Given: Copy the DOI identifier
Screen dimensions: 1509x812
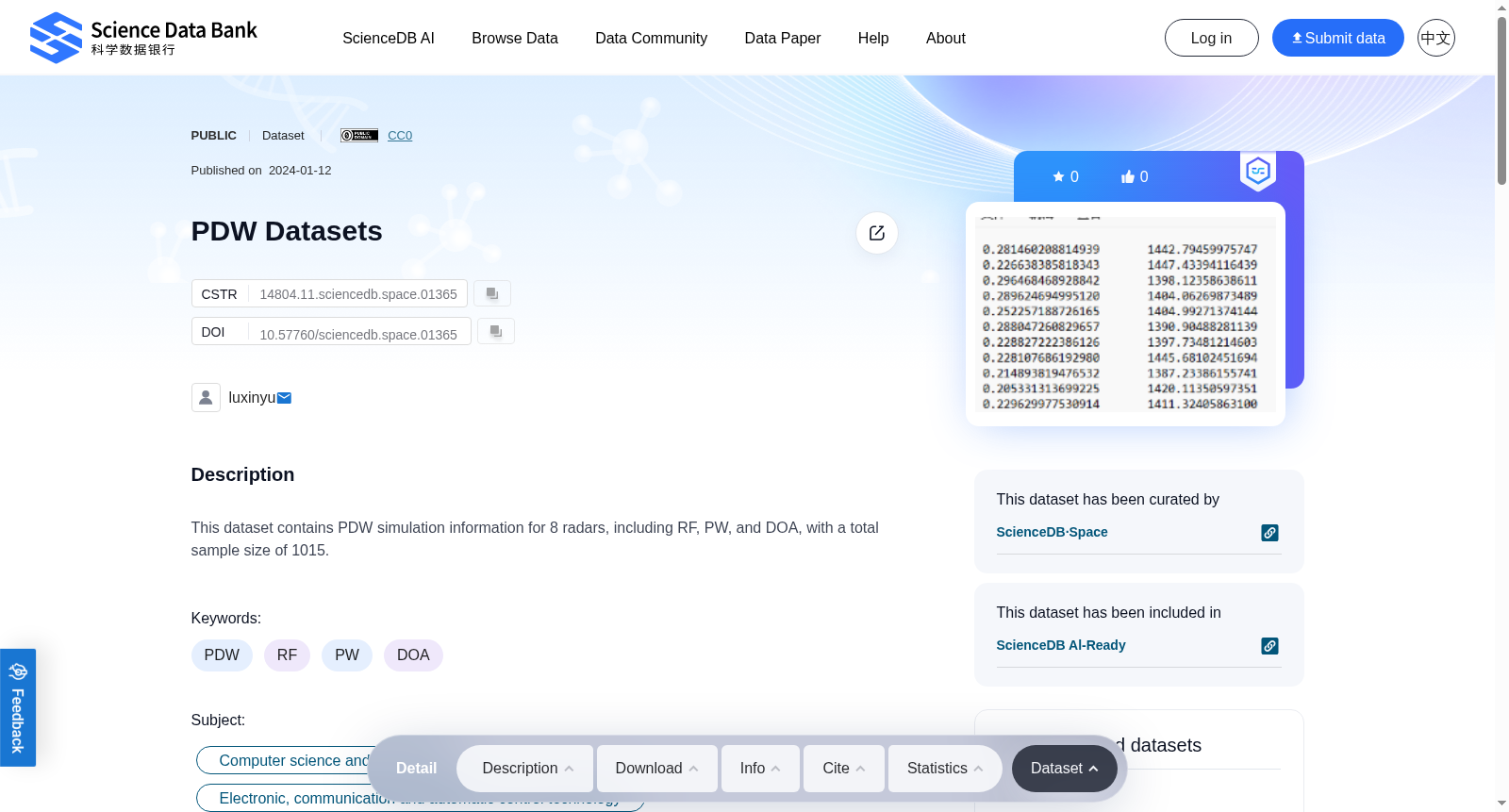Looking at the screenshot, I should coord(496,331).
